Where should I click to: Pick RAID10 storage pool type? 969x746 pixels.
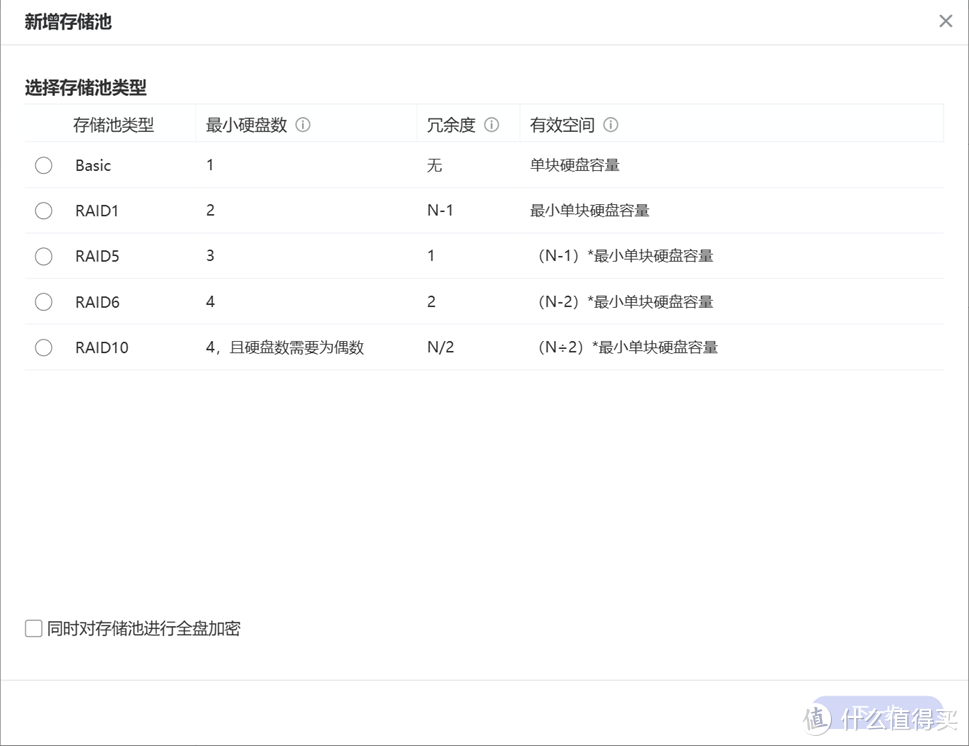43,347
